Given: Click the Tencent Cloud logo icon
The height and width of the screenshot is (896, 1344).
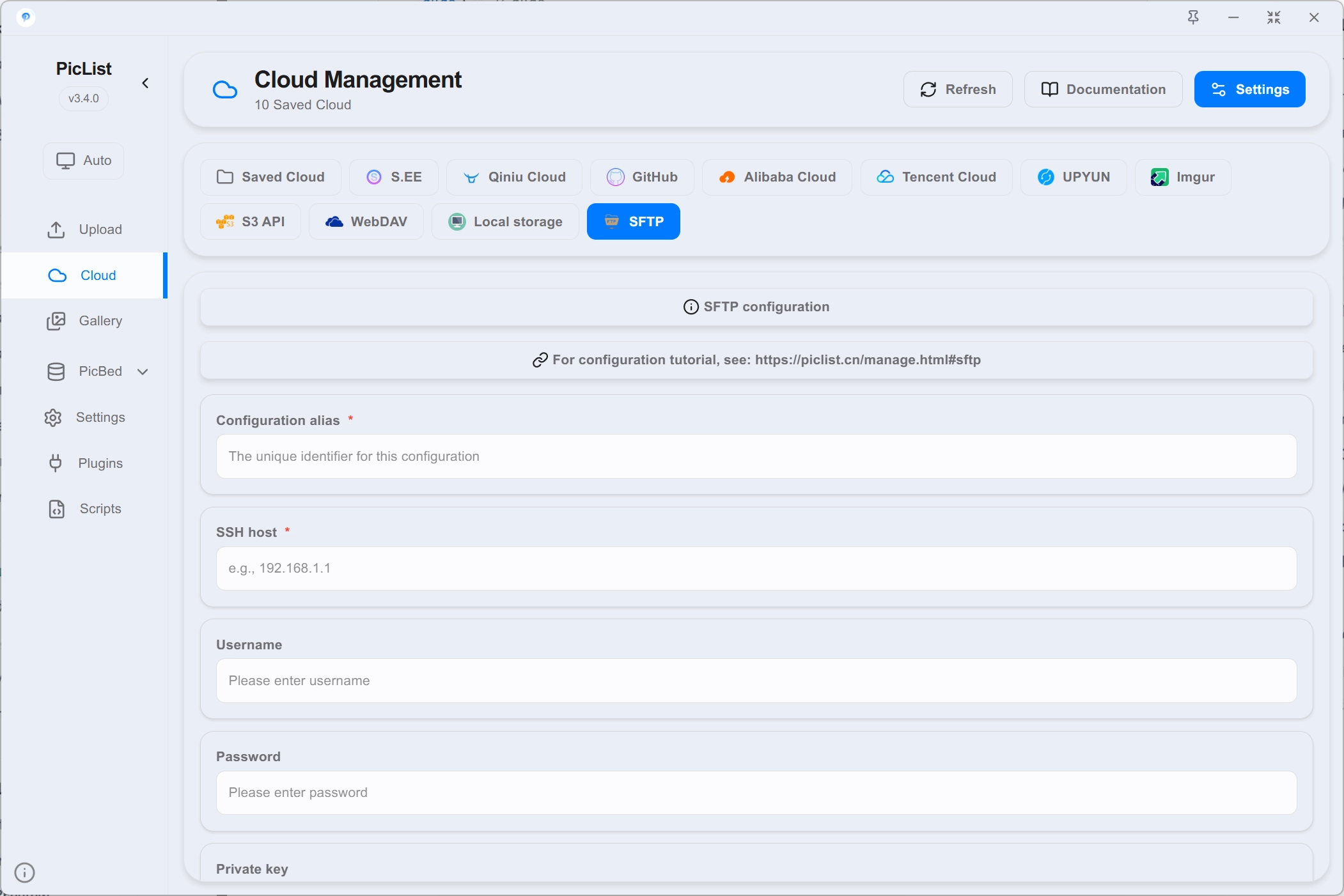Looking at the screenshot, I should point(886,177).
